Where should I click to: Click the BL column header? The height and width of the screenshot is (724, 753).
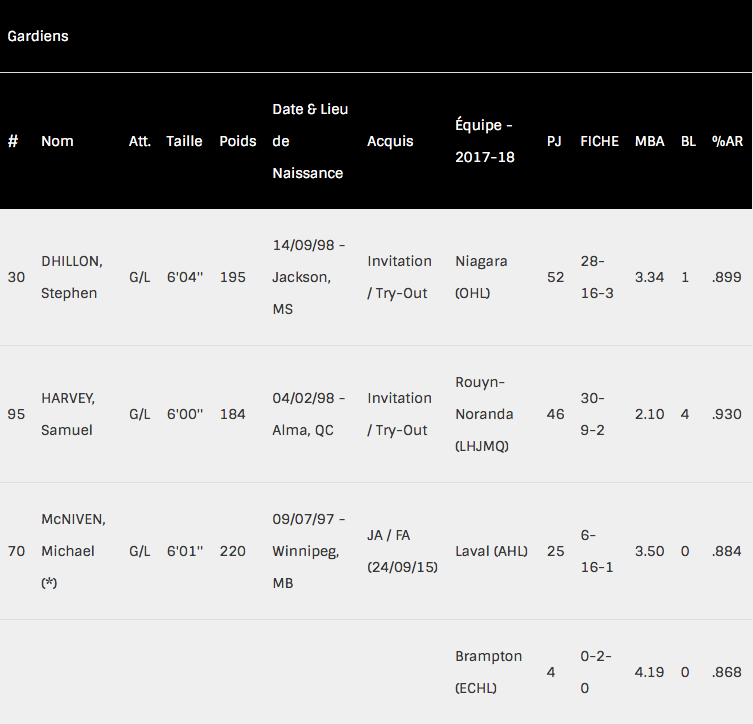(688, 141)
